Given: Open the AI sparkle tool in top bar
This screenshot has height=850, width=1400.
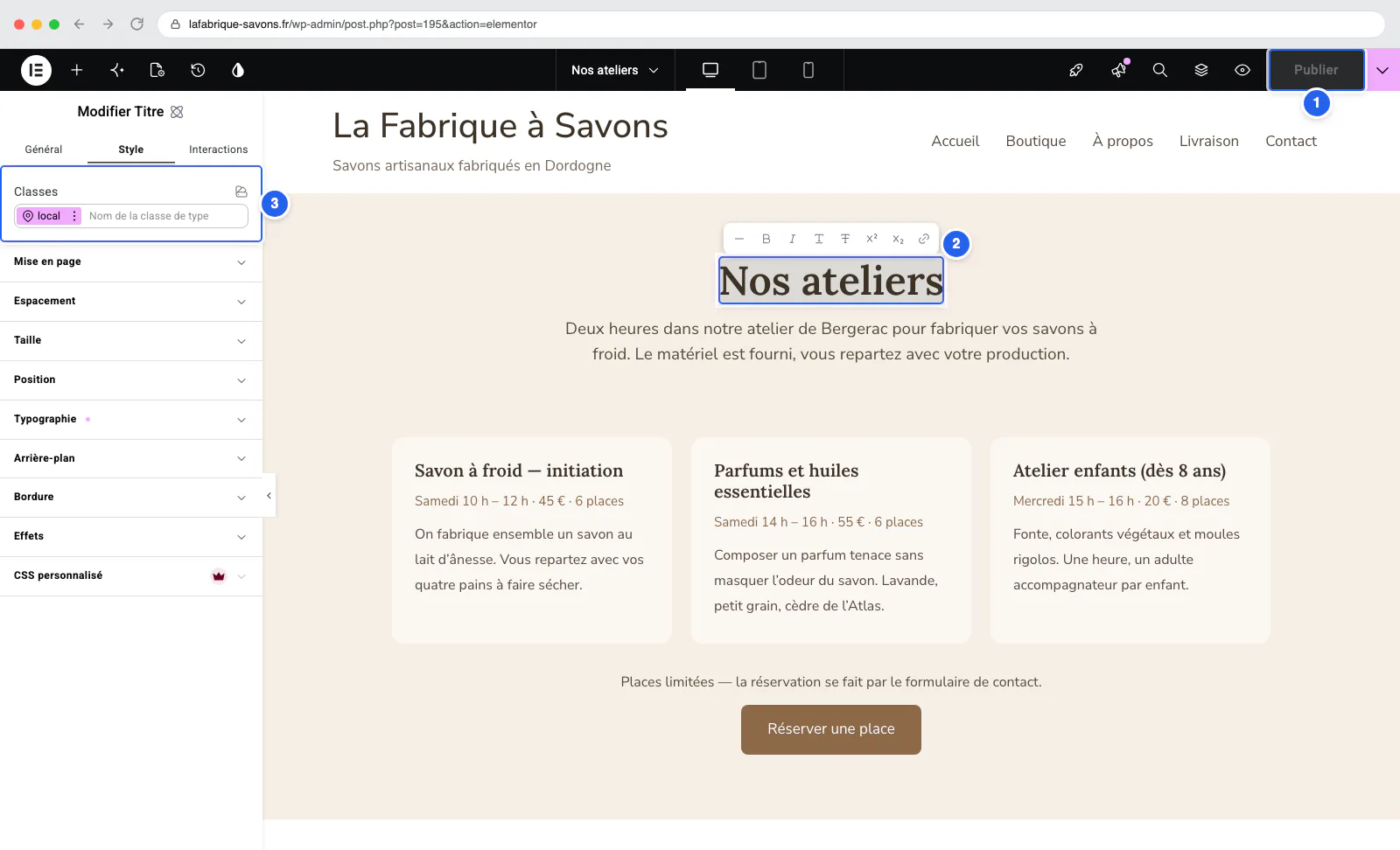Looking at the screenshot, I should tap(117, 70).
